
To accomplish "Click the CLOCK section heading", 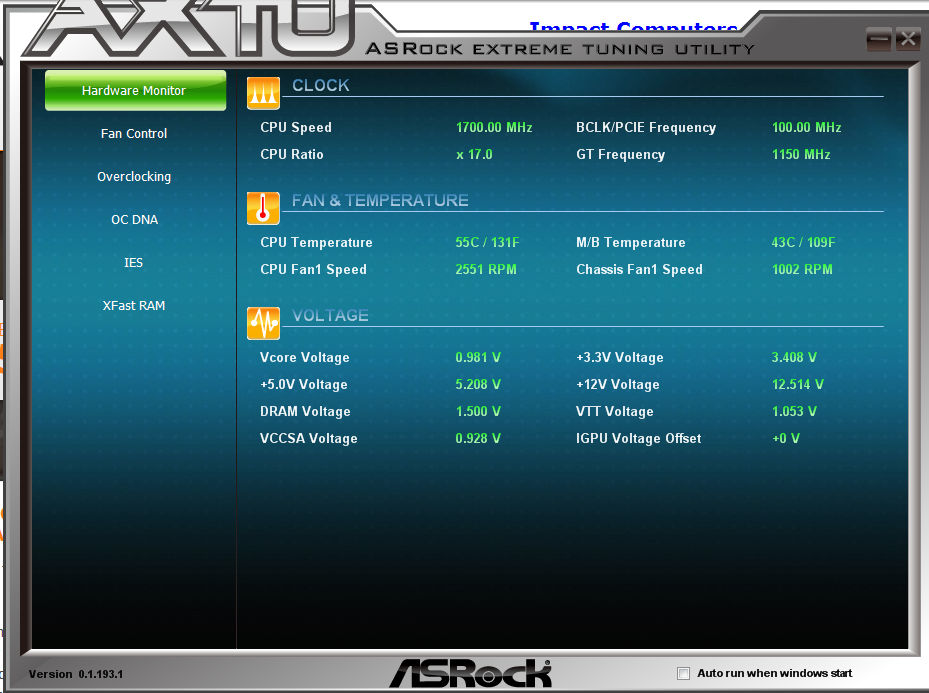I will click(x=321, y=85).
